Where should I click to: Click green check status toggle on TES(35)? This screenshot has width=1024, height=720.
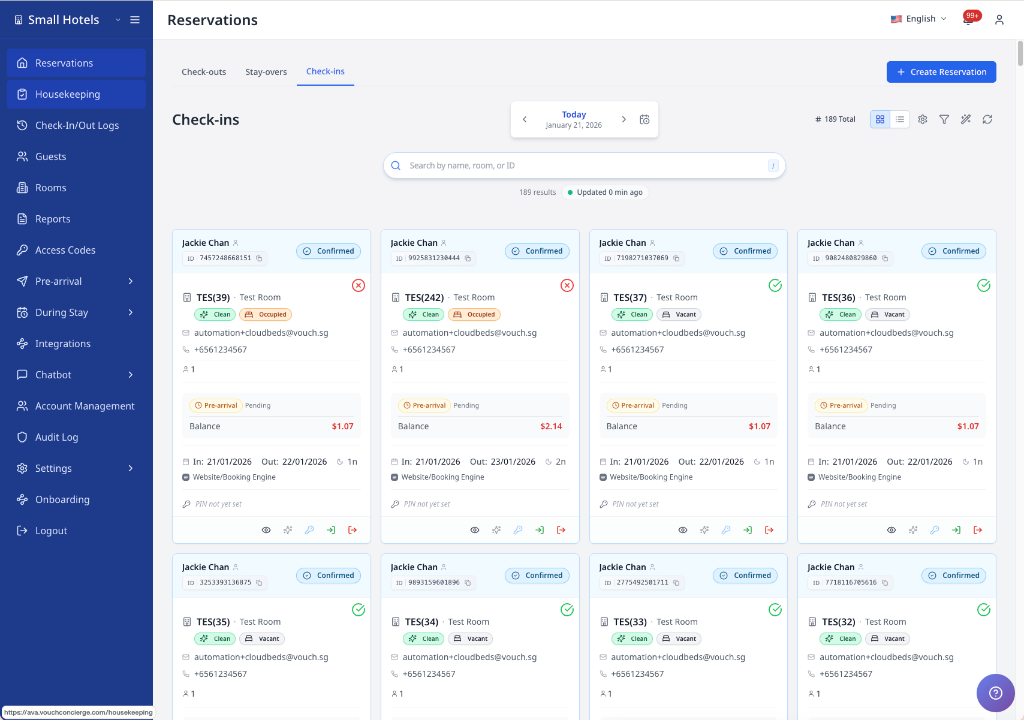pos(359,609)
